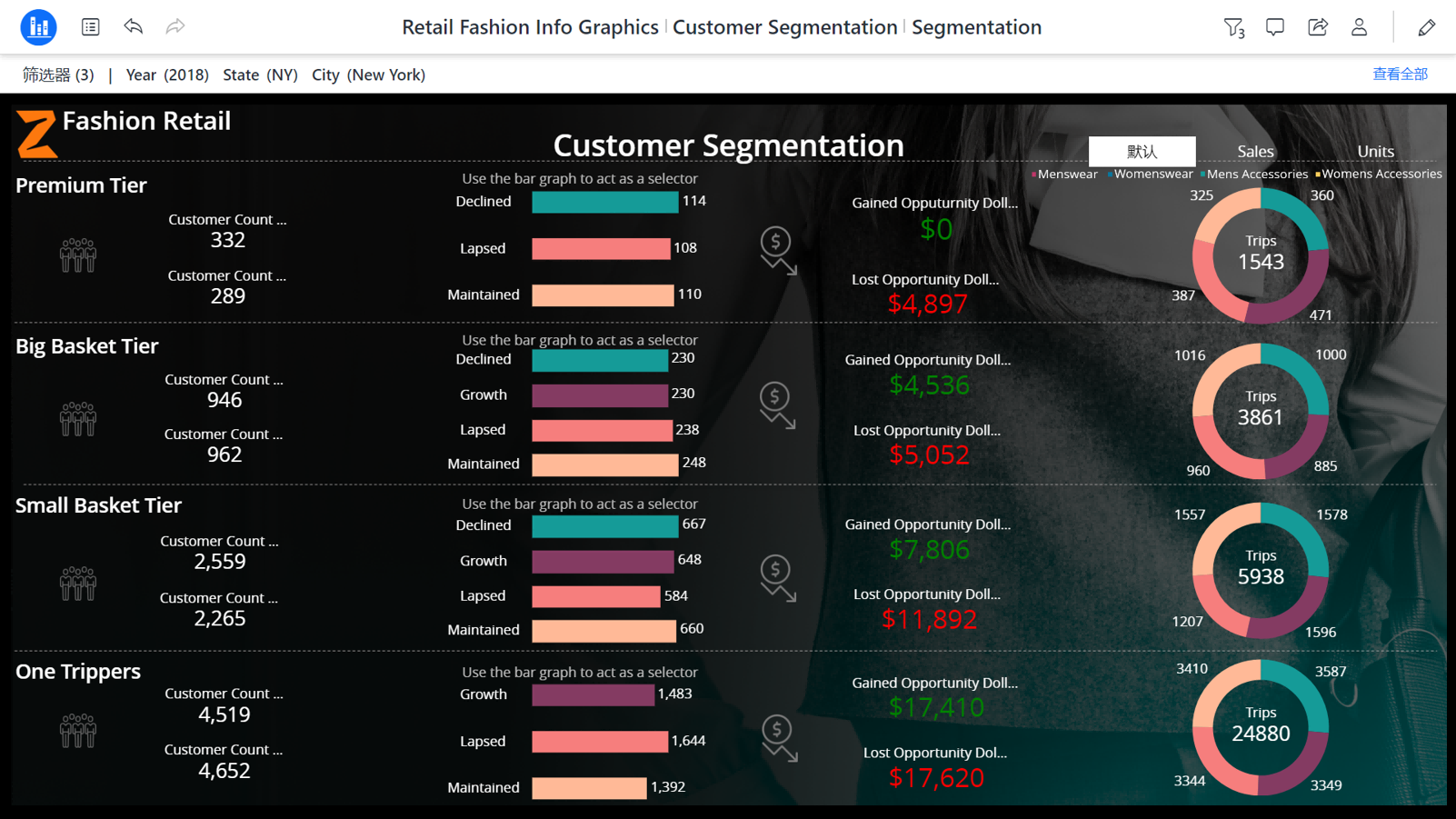1456x819 pixels.
Task: Select Premium Tier Lapsed bar 108
Action: pyautogui.click(x=602, y=249)
